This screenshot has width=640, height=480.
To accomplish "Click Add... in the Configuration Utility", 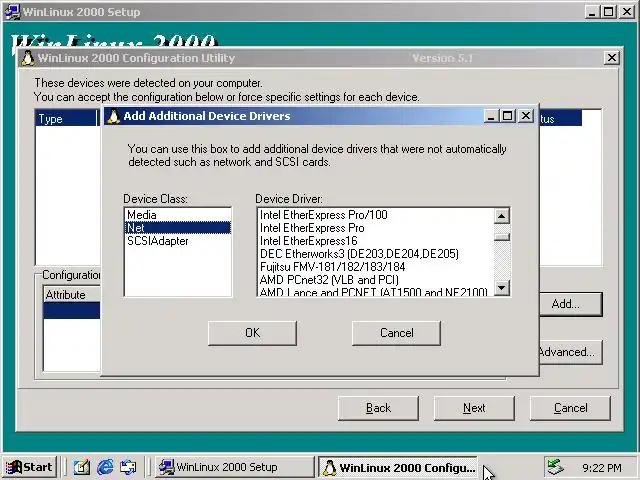I will (570, 304).
